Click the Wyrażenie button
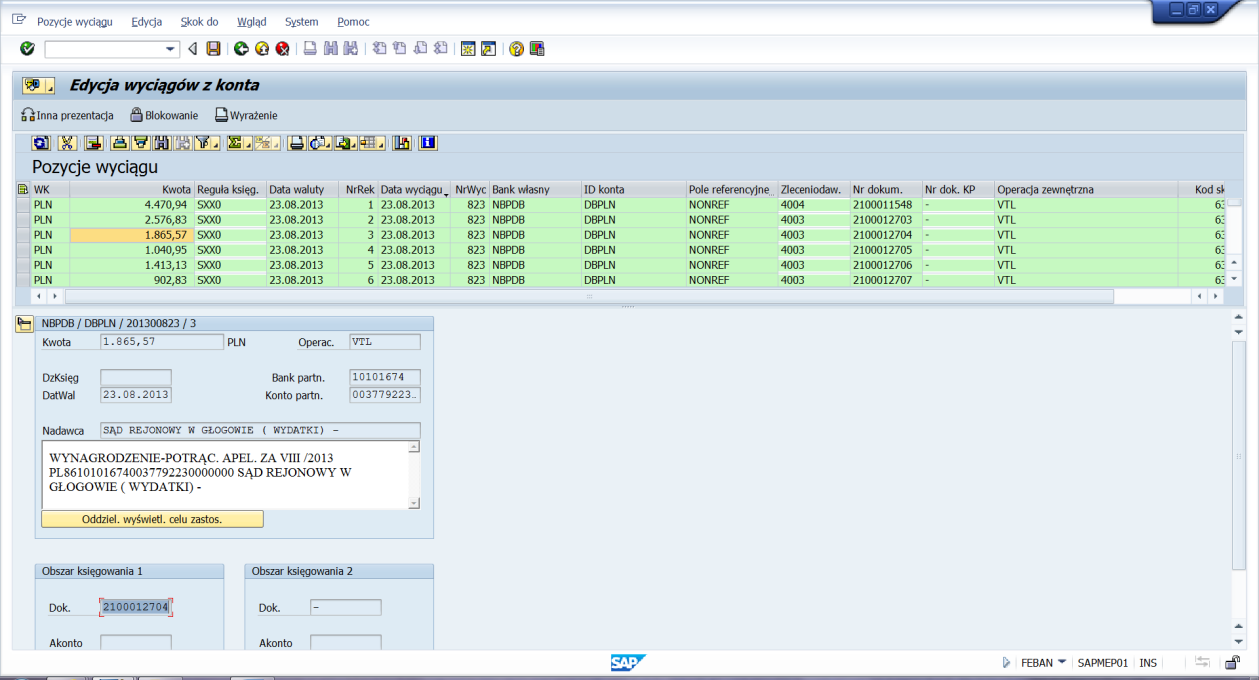Viewport: 1259px width, 680px height. (246, 115)
